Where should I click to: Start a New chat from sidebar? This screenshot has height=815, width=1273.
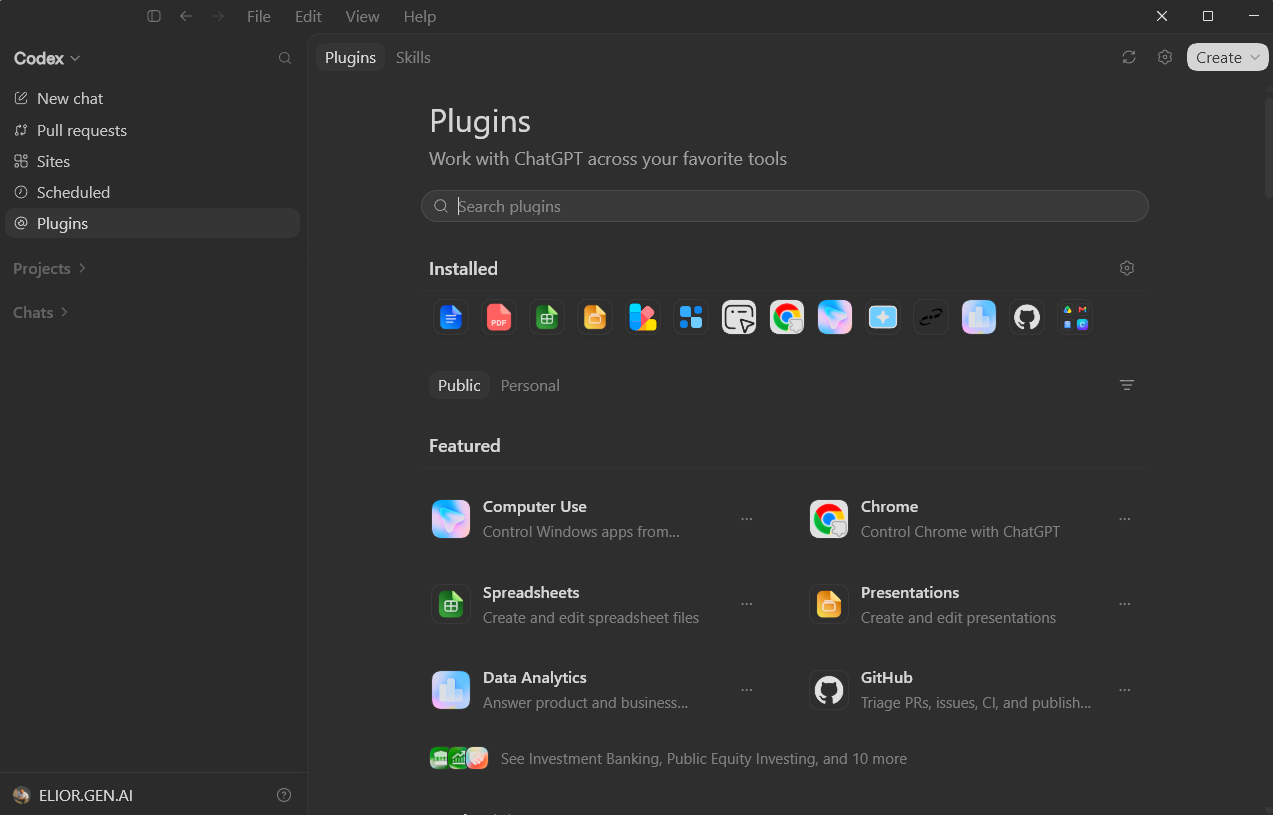tap(152, 98)
